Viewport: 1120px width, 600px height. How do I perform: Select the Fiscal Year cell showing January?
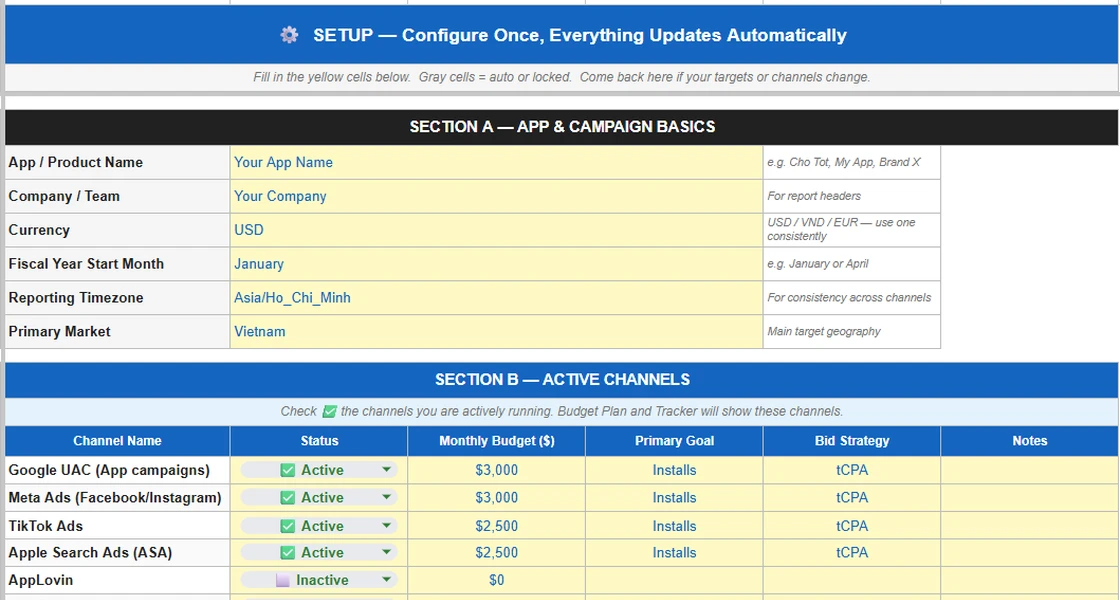[x=496, y=264]
